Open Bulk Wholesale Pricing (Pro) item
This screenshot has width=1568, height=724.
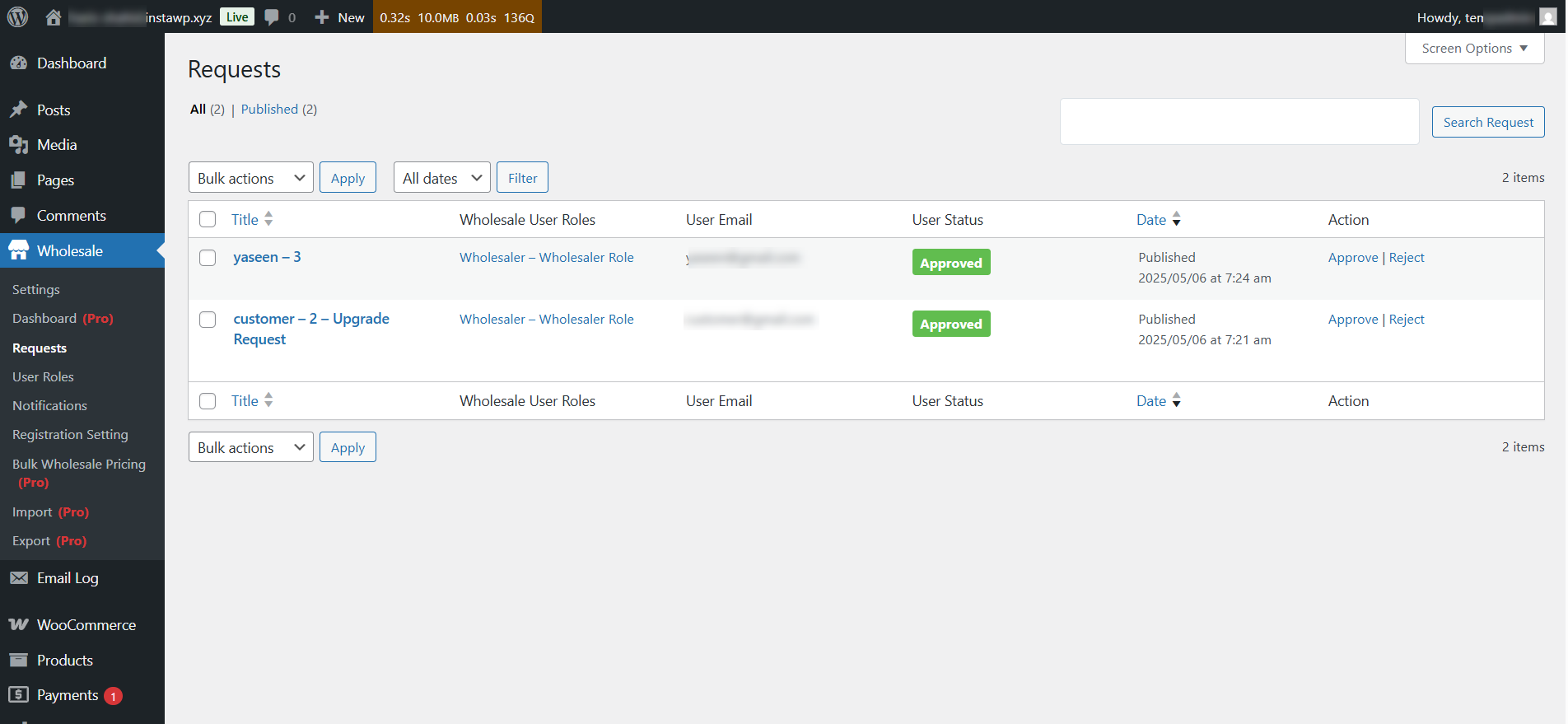[79, 473]
